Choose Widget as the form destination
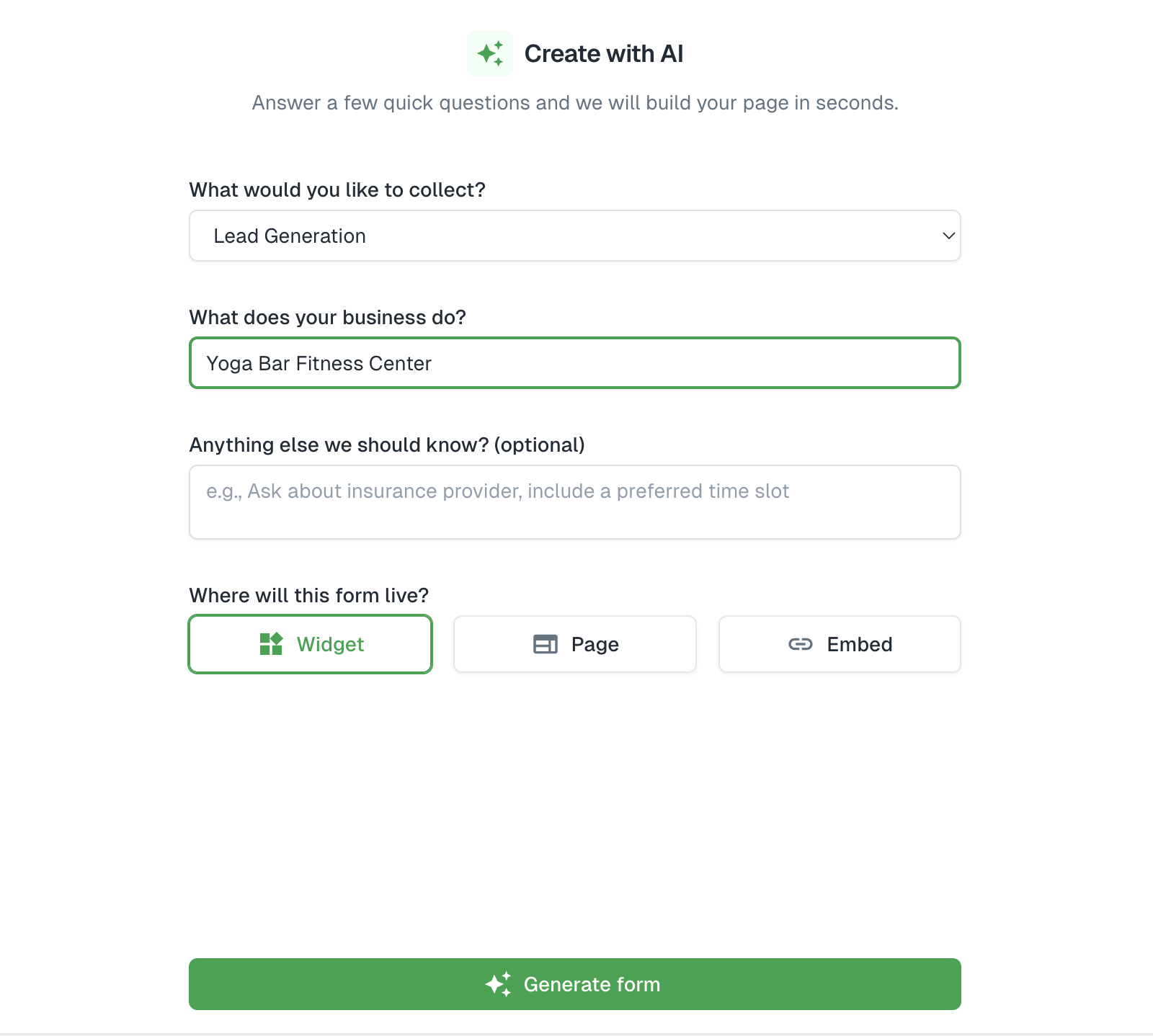 [310, 644]
